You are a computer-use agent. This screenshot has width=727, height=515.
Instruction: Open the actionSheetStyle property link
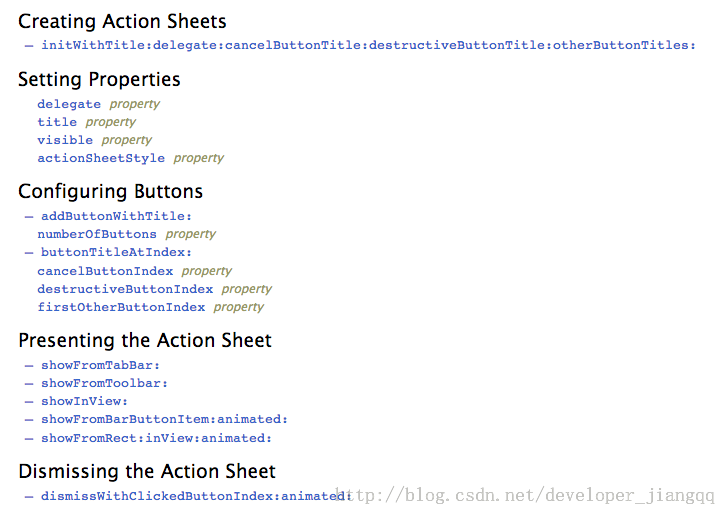click(x=101, y=158)
